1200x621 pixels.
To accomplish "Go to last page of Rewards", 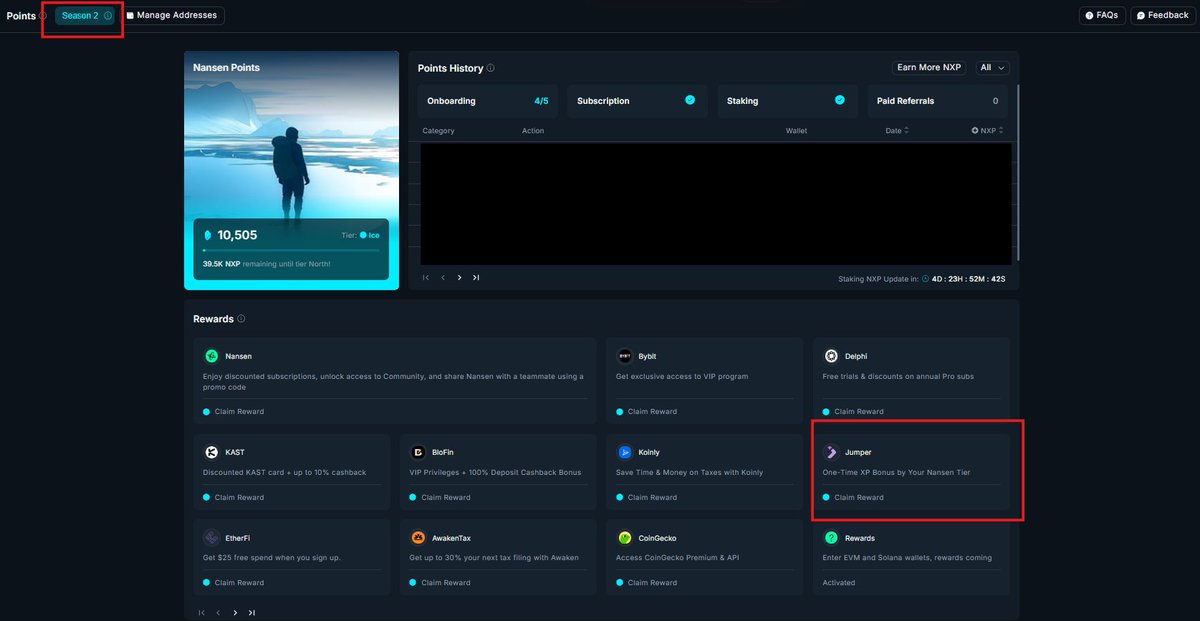I will point(251,613).
